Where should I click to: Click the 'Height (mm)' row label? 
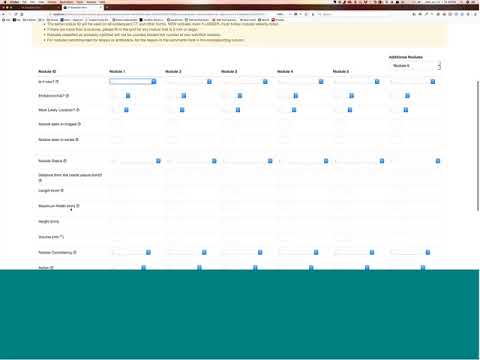tap(49, 221)
